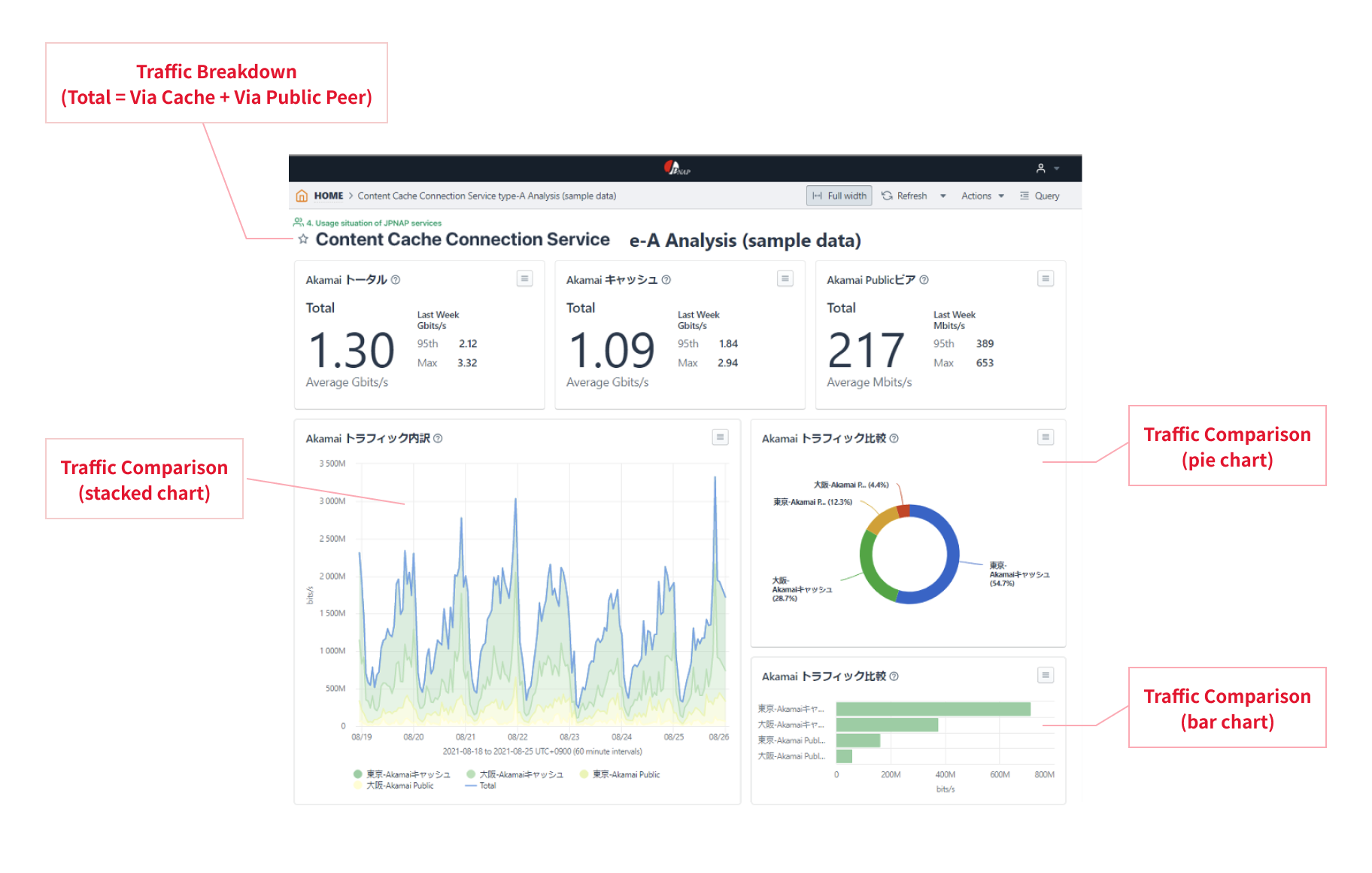Click the JPNAP logo in the header
This screenshot has width=1372, height=873.
point(677,168)
